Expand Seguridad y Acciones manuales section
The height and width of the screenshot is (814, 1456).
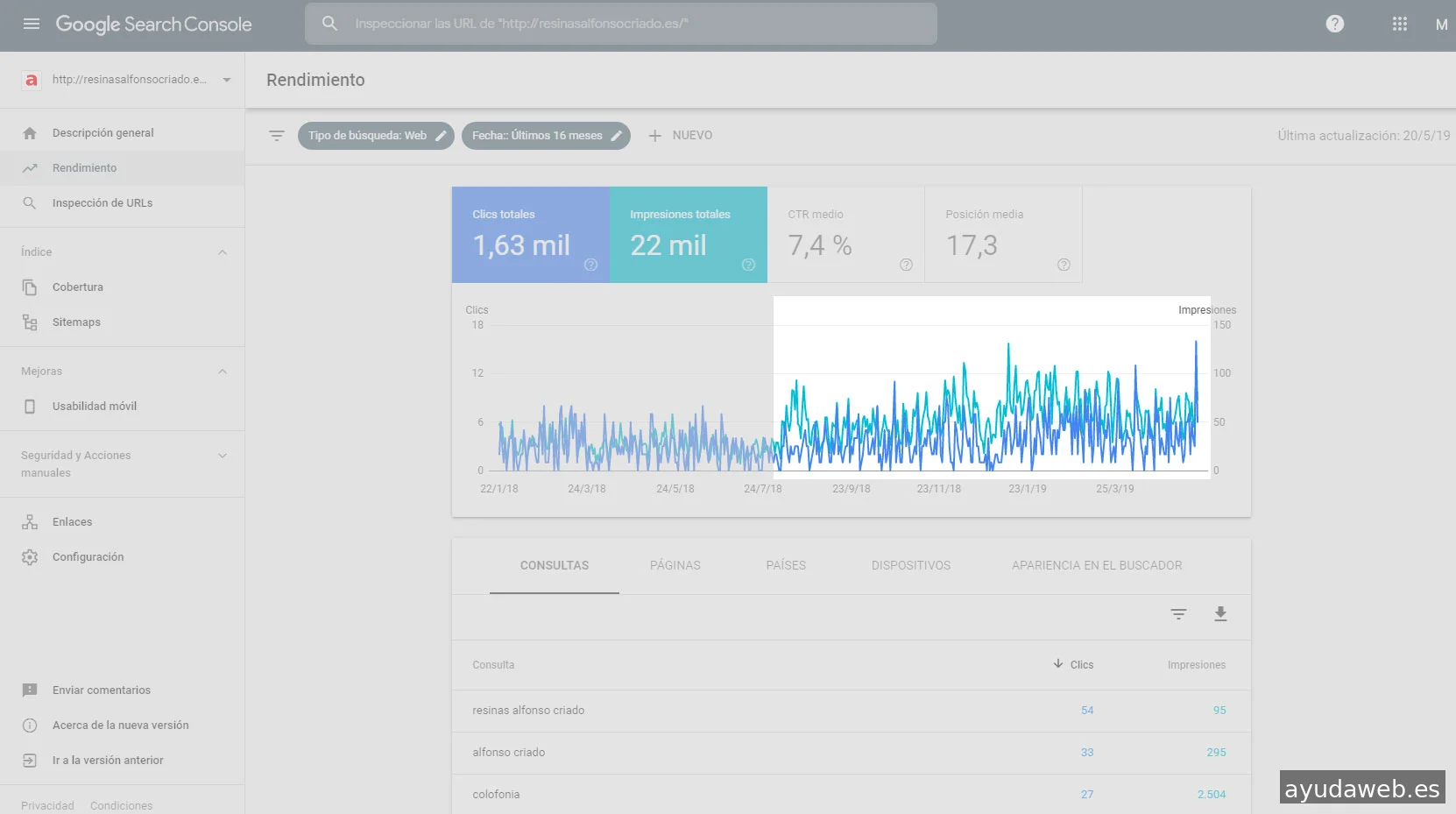pos(223,456)
